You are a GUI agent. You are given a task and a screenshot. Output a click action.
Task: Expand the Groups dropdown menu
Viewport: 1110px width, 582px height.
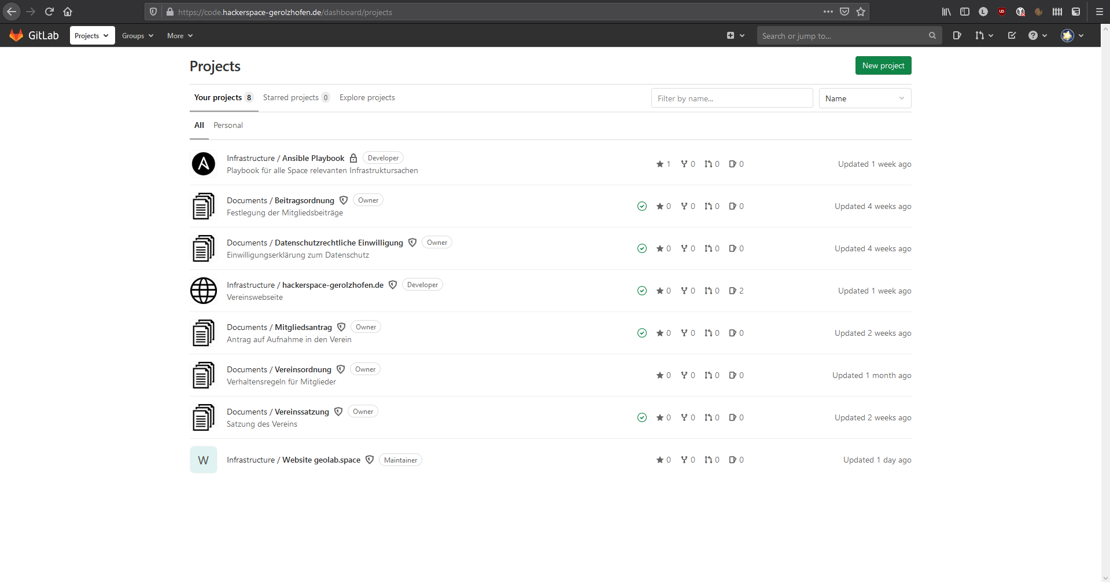137,35
